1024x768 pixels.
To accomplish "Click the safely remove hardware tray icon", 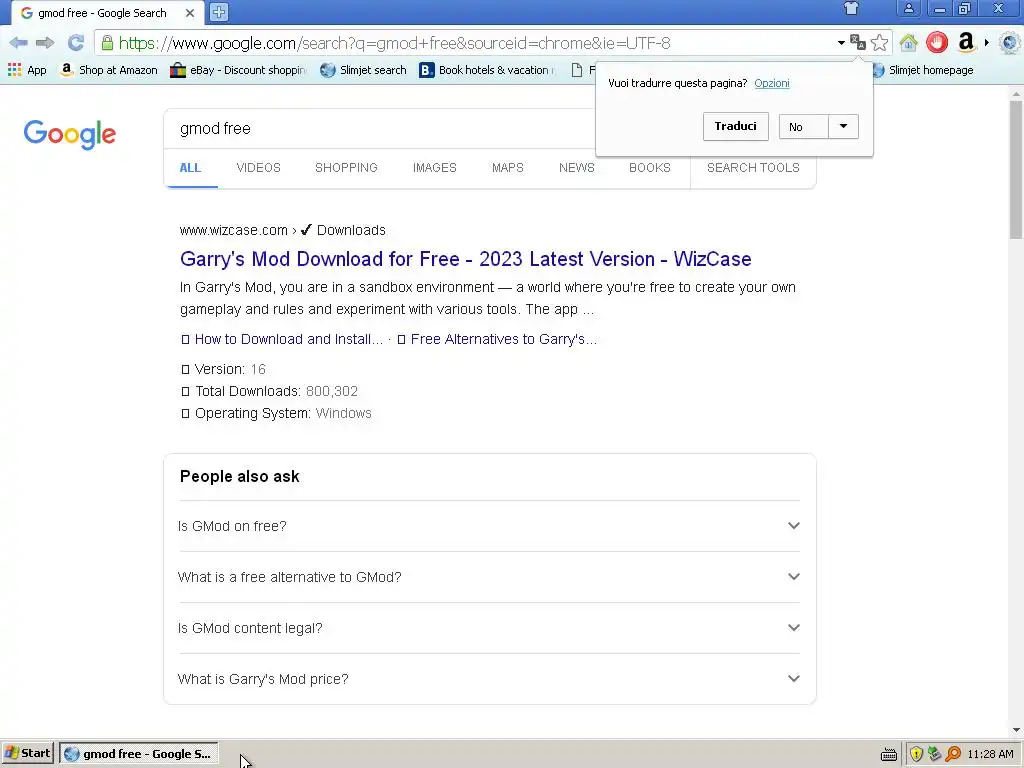I will pyautogui.click(x=935, y=754).
